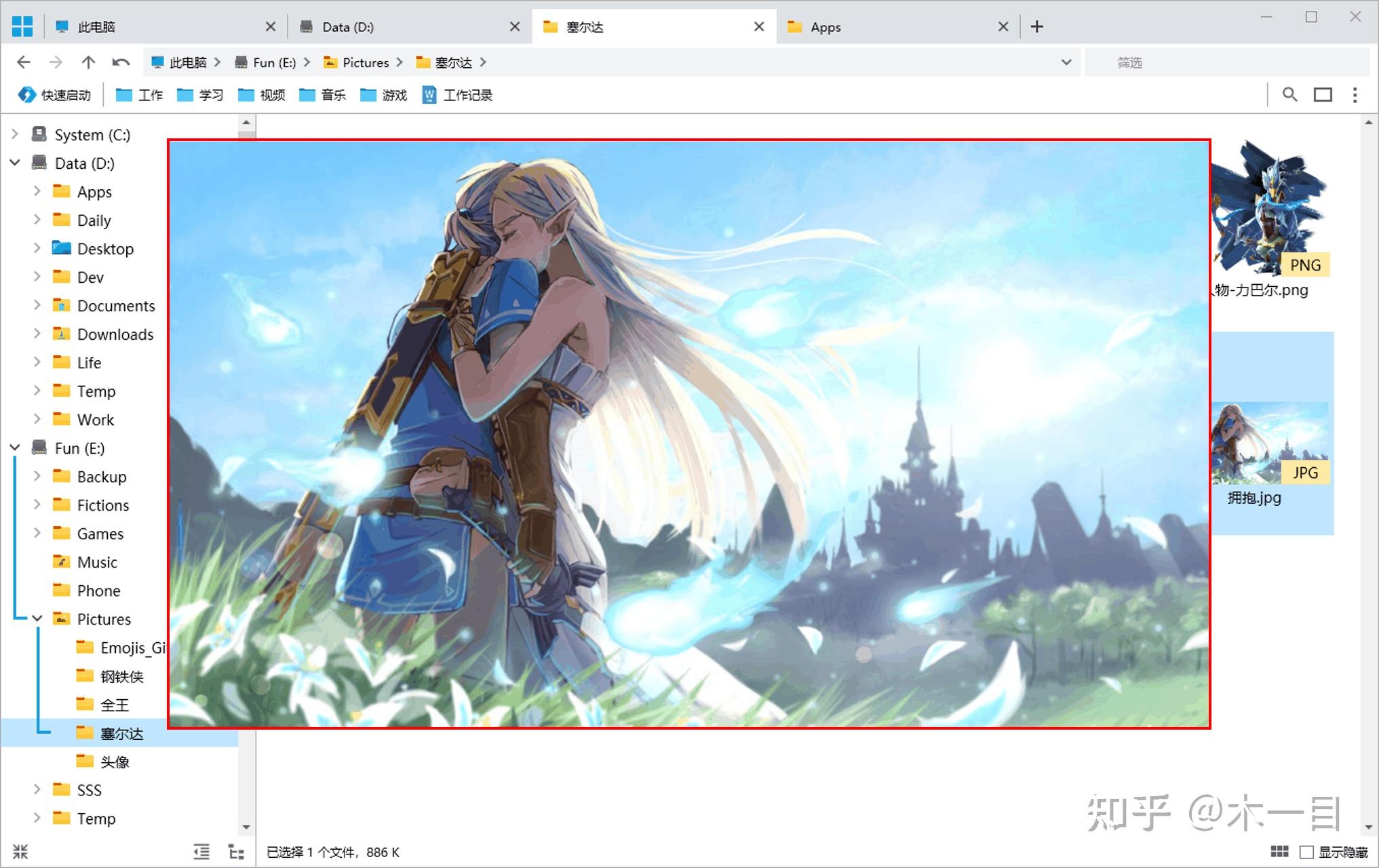
Task: Click the sidebar scrollbar up arrow
Action: click(x=246, y=123)
